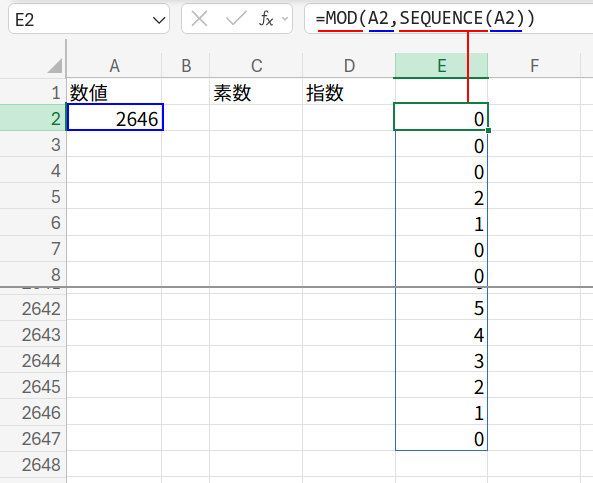Open the Name Box dropdown arrow
The height and width of the screenshot is (483, 593).
point(159,20)
